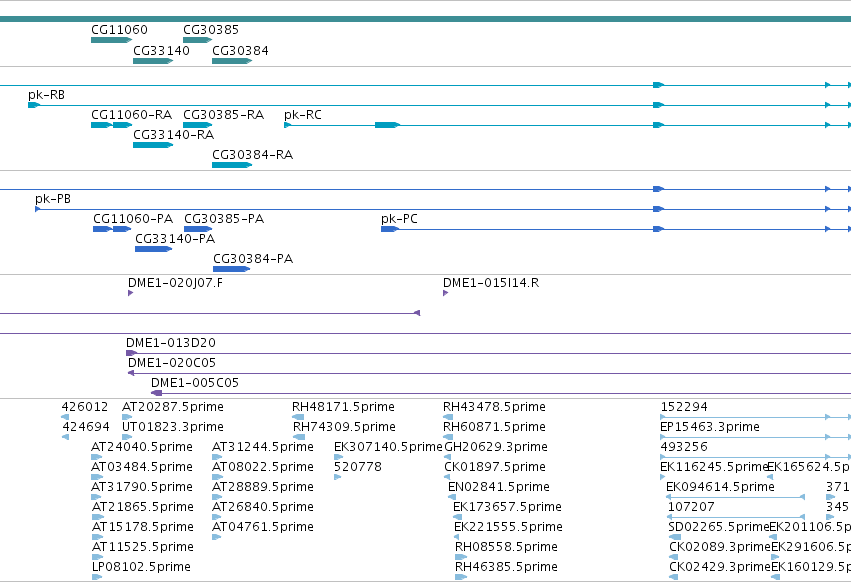
Task: Select the DME1-005C05 clone label
Action: pos(195,383)
